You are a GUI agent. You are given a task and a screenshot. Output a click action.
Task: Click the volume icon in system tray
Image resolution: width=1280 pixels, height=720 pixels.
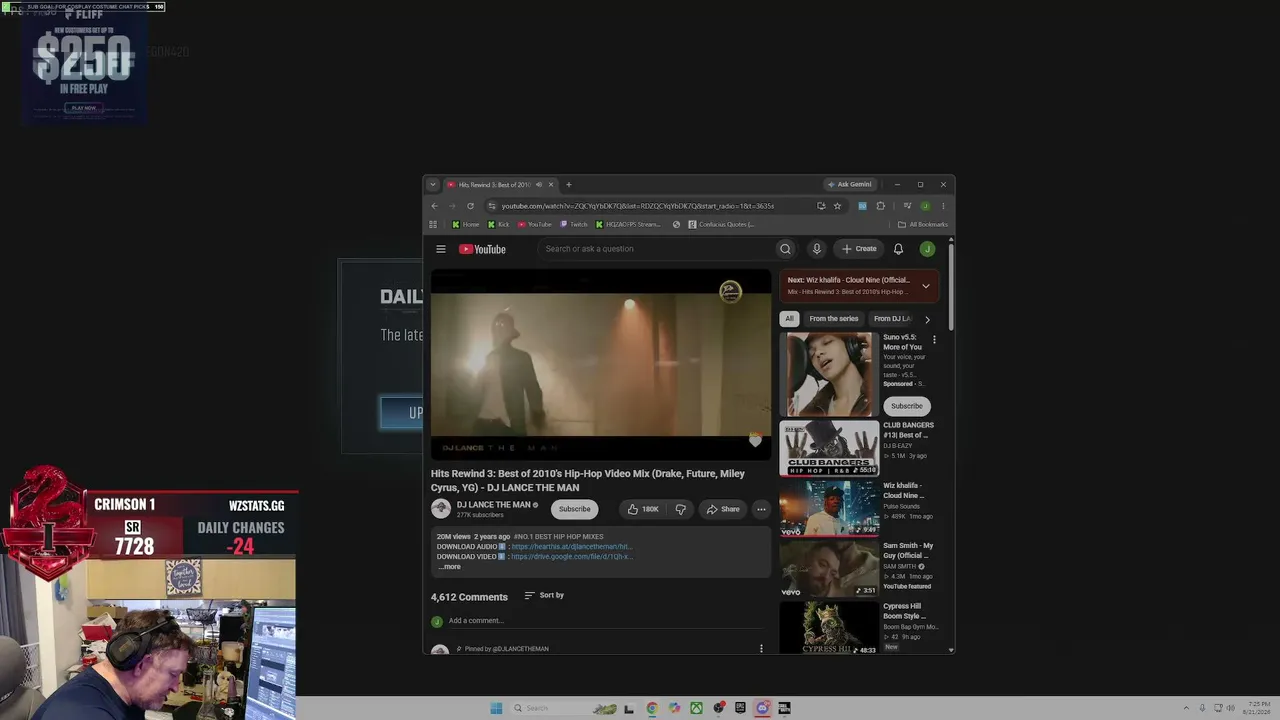pyautogui.click(x=1230, y=708)
